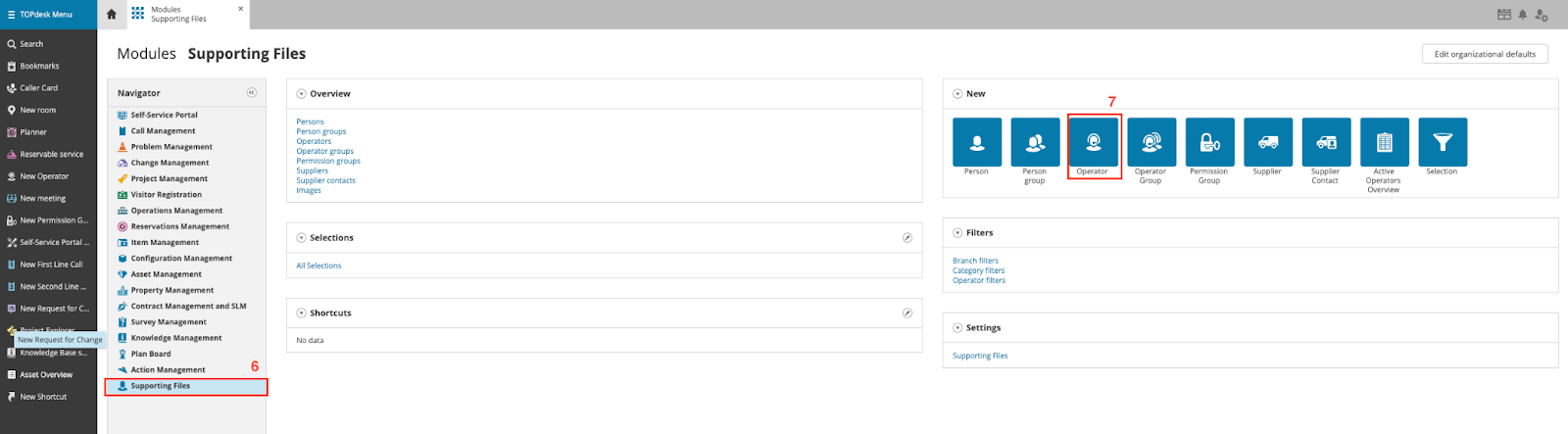Open the notifications bell icon

(x=1522, y=15)
